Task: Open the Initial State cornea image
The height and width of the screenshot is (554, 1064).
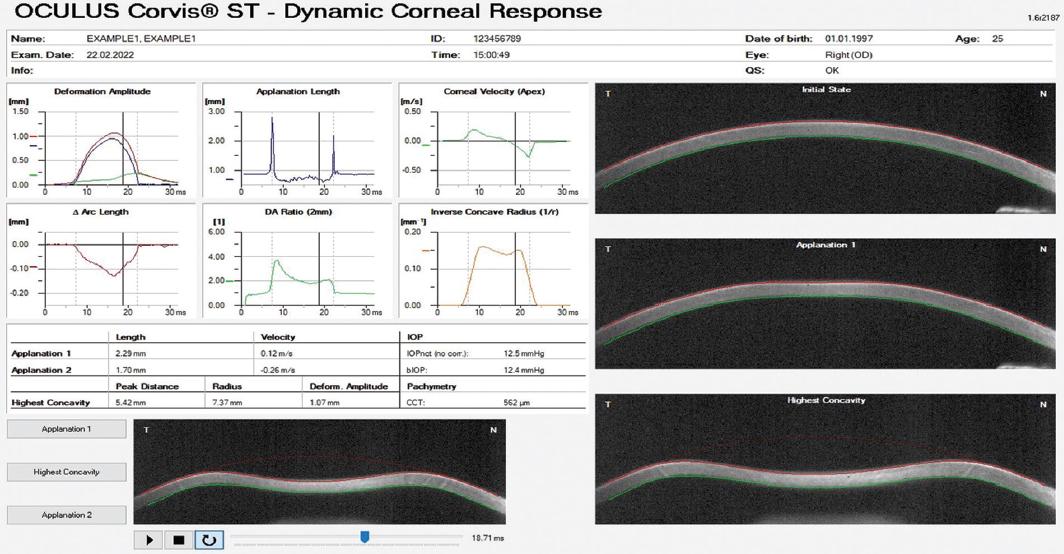Action: tap(825, 148)
